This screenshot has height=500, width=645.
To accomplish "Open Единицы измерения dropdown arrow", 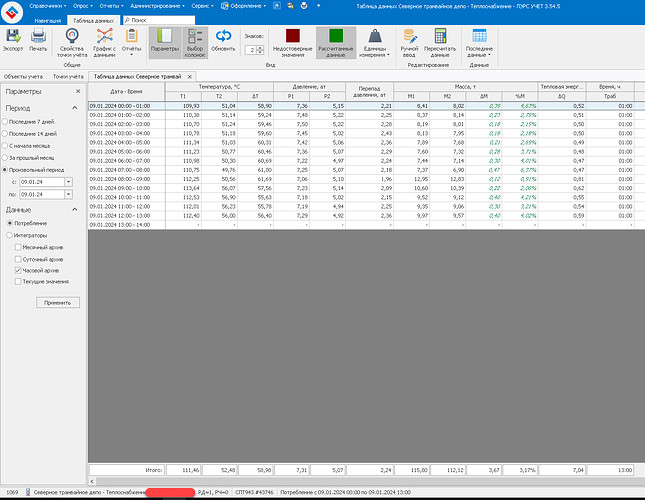I will [x=388, y=55].
